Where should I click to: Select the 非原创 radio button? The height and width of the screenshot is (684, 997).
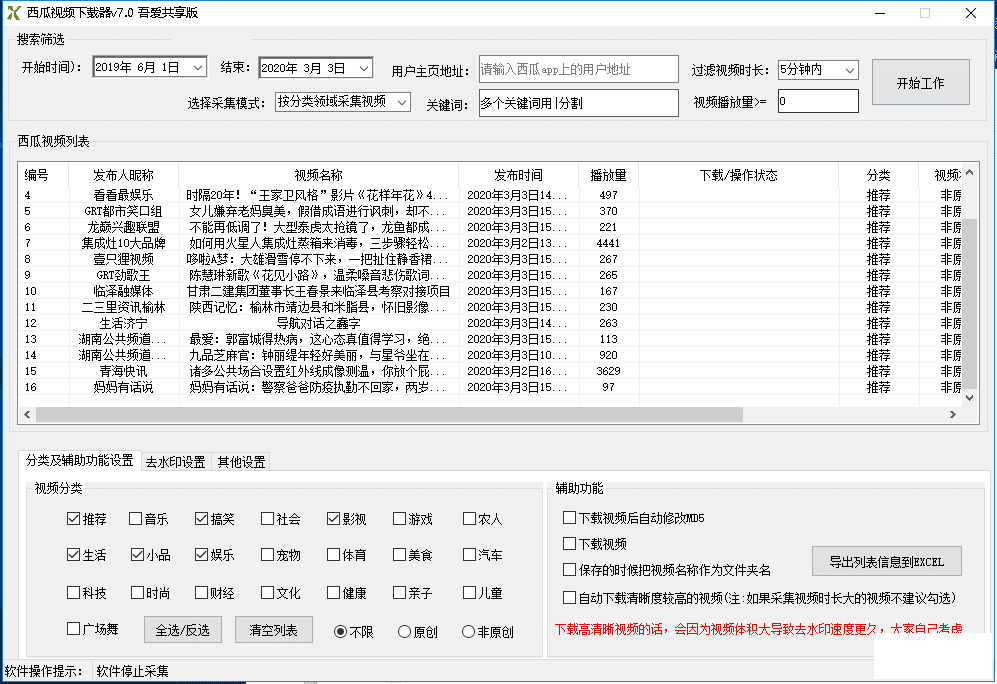click(469, 632)
